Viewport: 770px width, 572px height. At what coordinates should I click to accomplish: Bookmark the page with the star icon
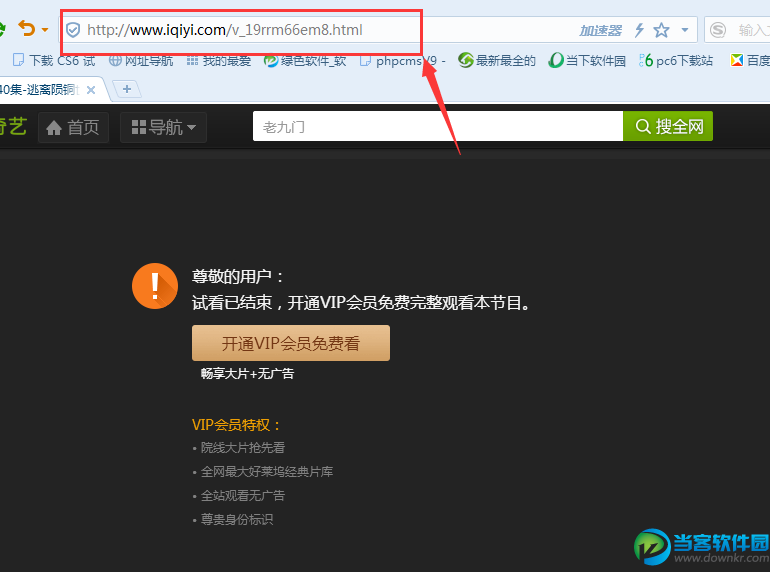coord(661,30)
